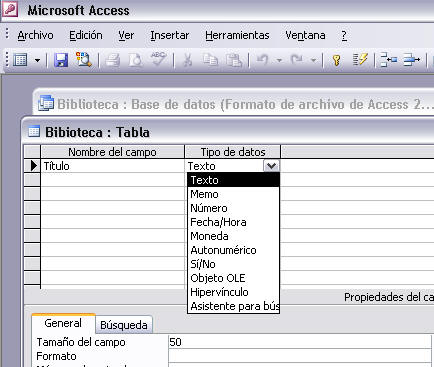Click the Bibioteca Tabla window icon

click(x=34, y=132)
